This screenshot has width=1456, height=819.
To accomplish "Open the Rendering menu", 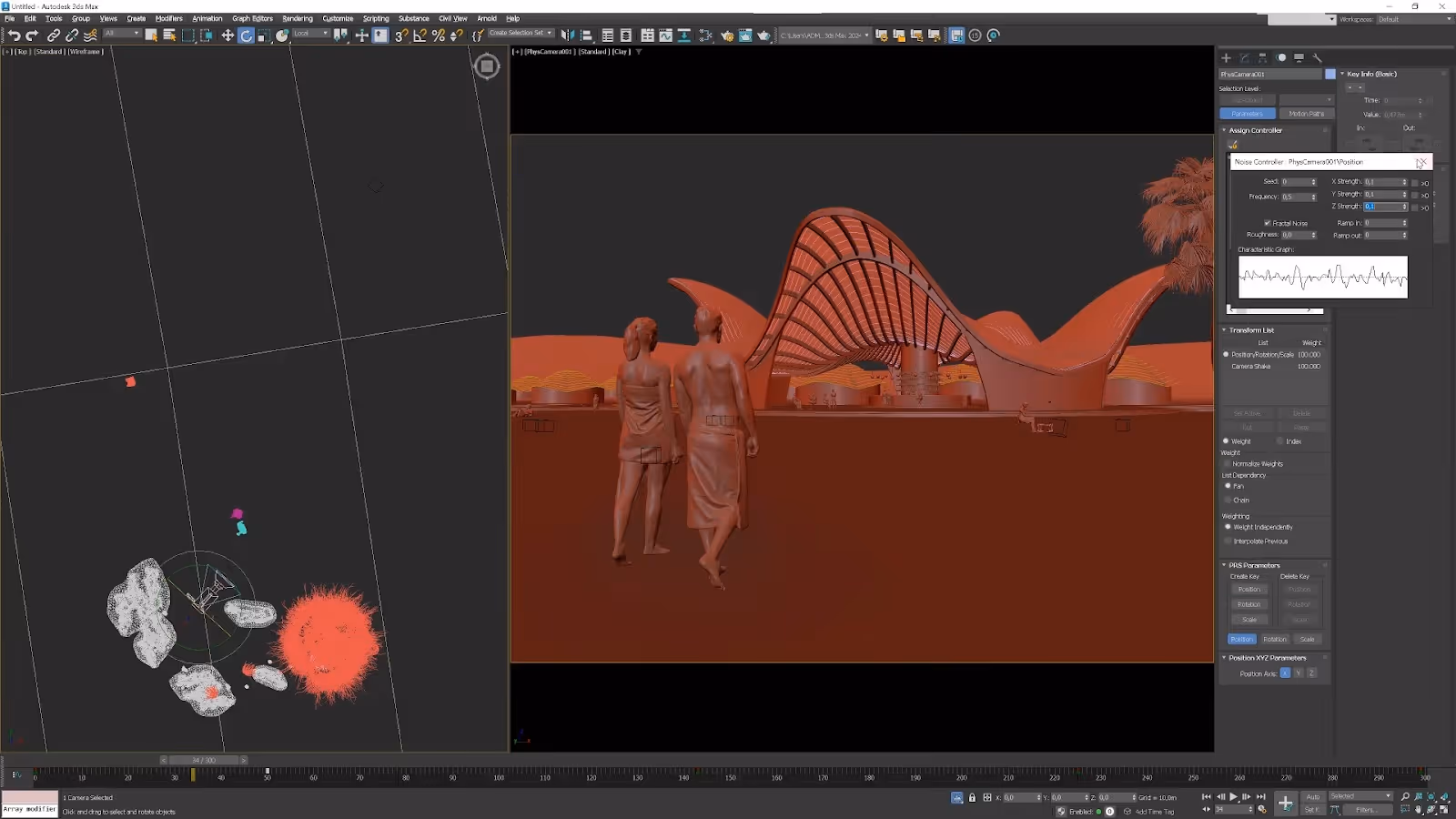I will click(298, 18).
